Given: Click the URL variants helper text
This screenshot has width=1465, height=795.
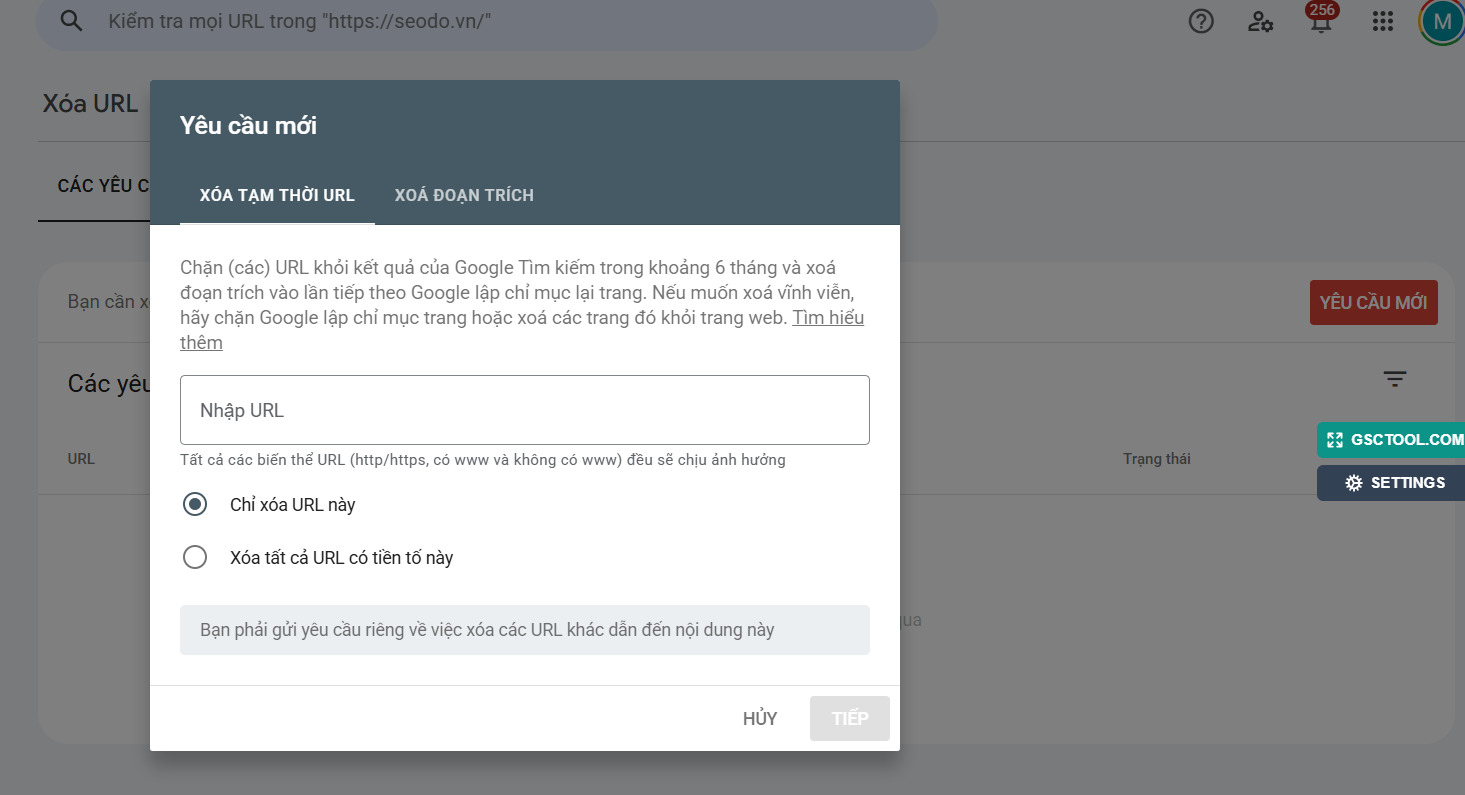Looking at the screenshot, I should [483, 460].
